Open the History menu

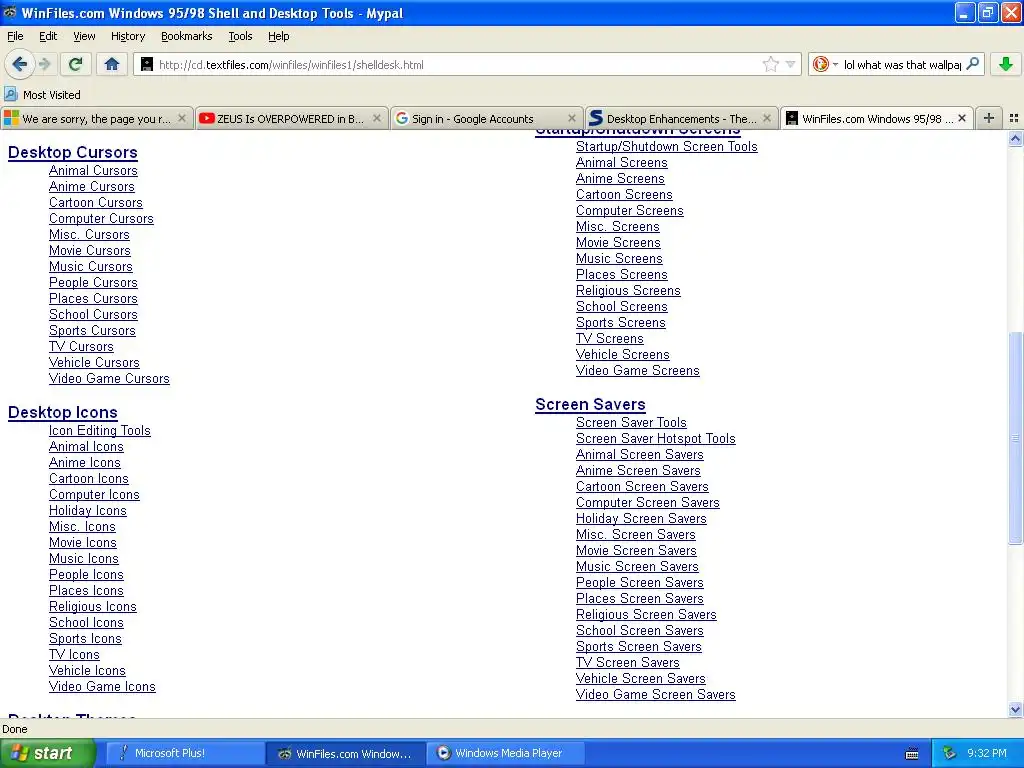[127, 36]
